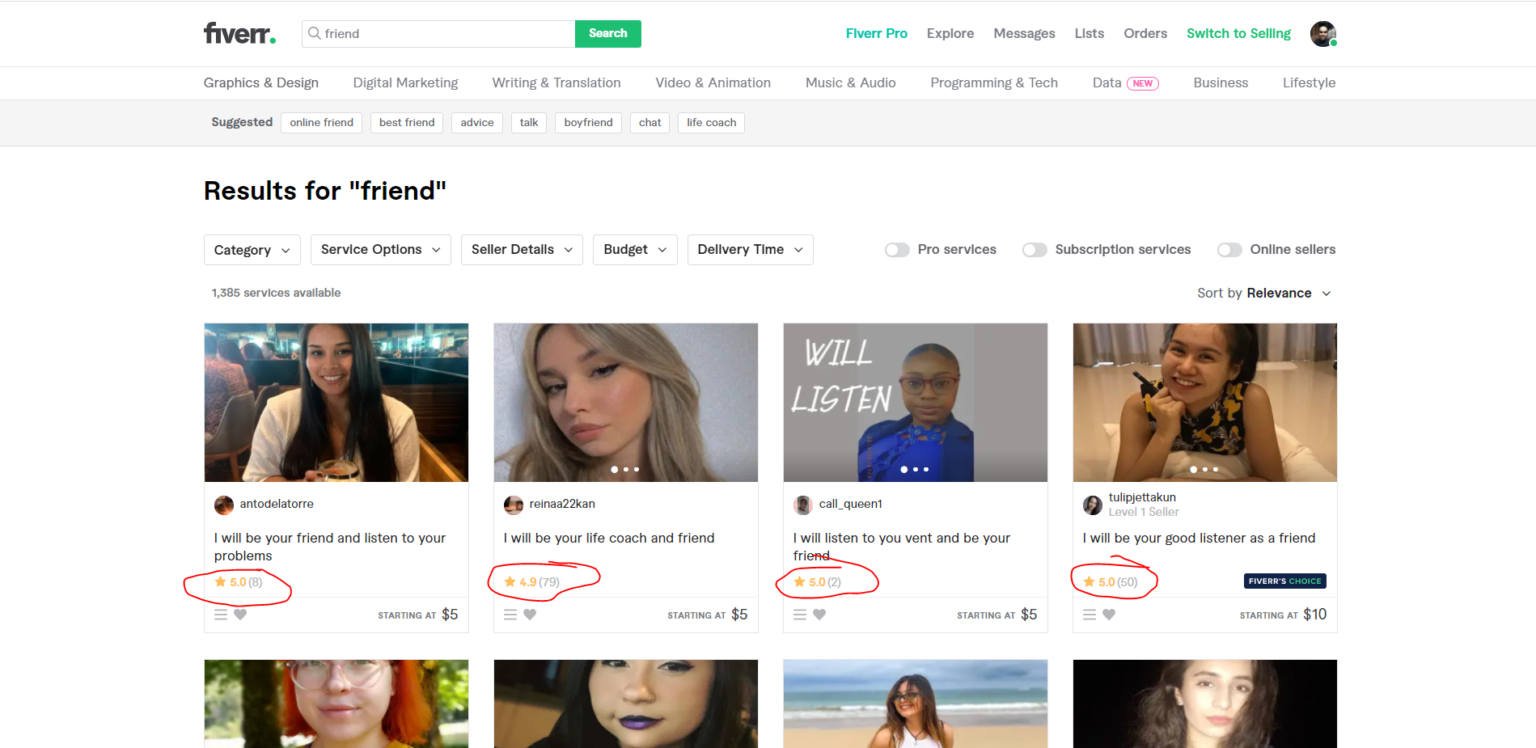Expand the Category filter dropdown
1536x748 pixels.
click(x=252, y=250)
